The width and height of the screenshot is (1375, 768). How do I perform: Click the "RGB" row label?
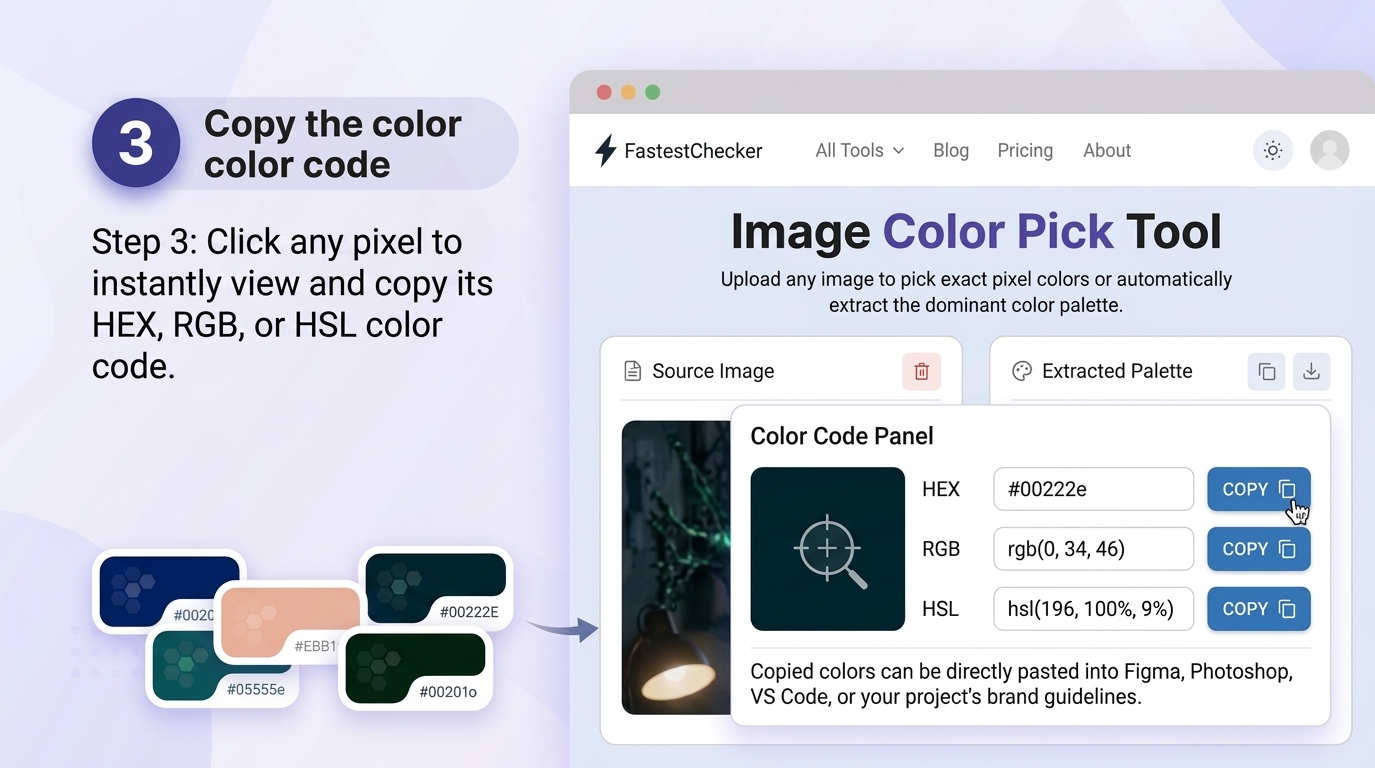(x=941, y=549)
